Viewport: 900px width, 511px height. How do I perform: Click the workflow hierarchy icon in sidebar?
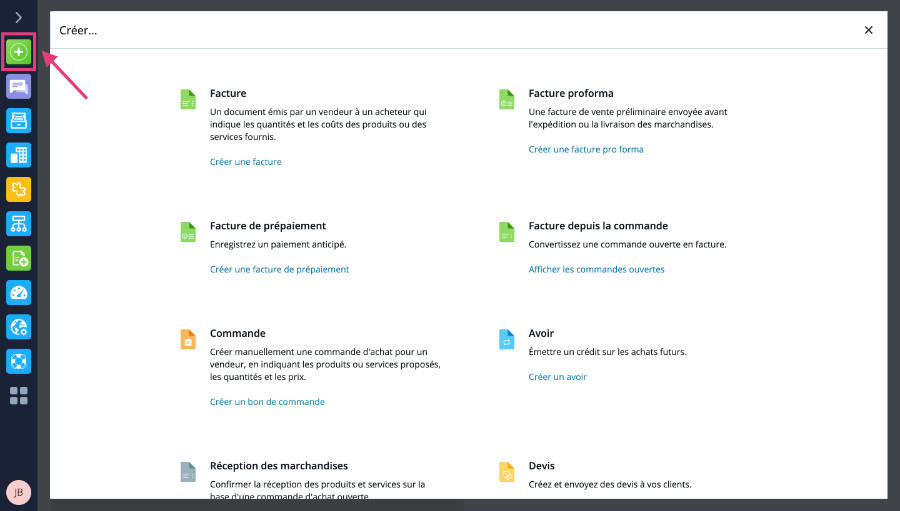pos(19,223)
